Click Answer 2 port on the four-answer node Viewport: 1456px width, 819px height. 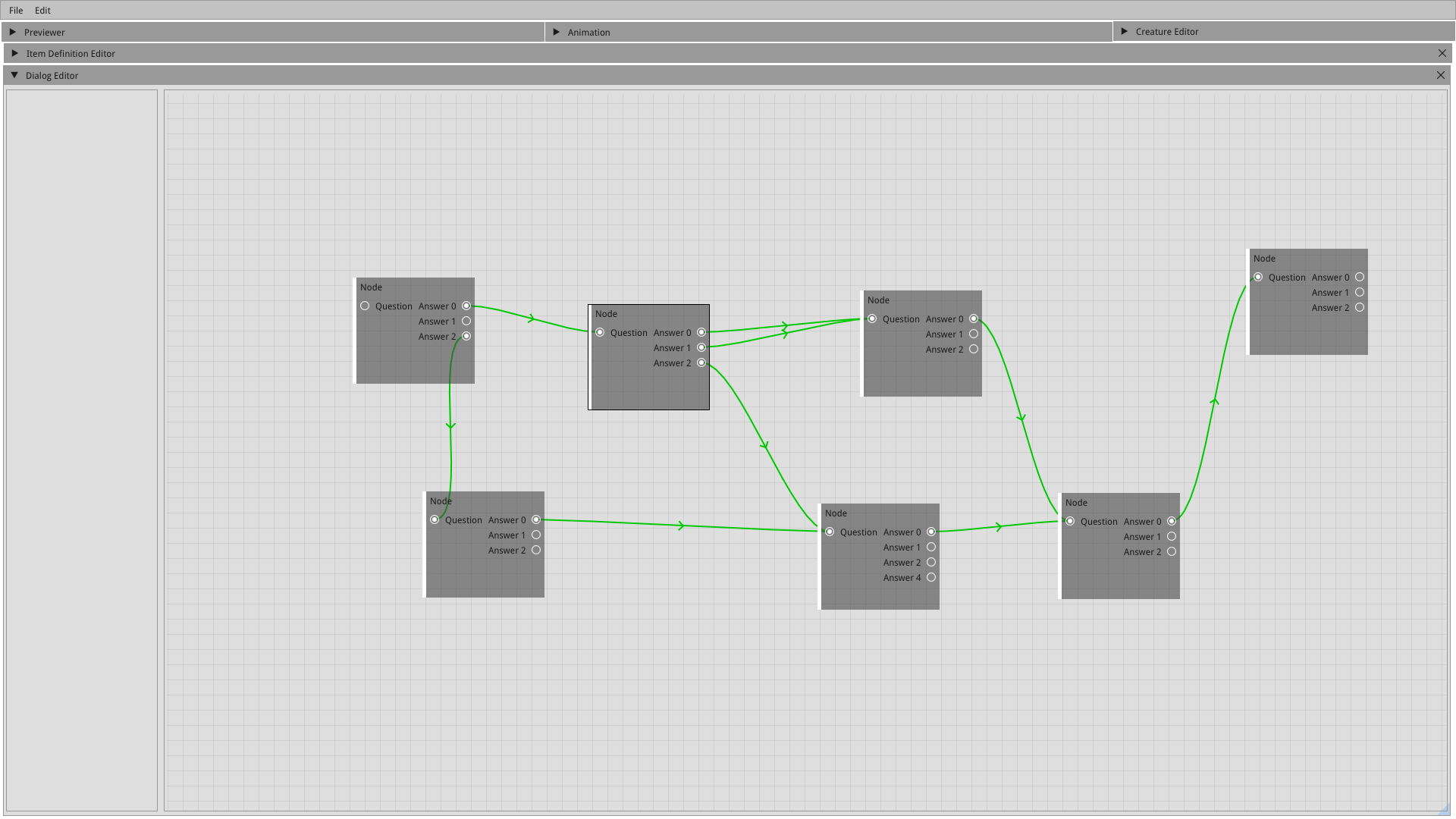[x=931, y=562]
